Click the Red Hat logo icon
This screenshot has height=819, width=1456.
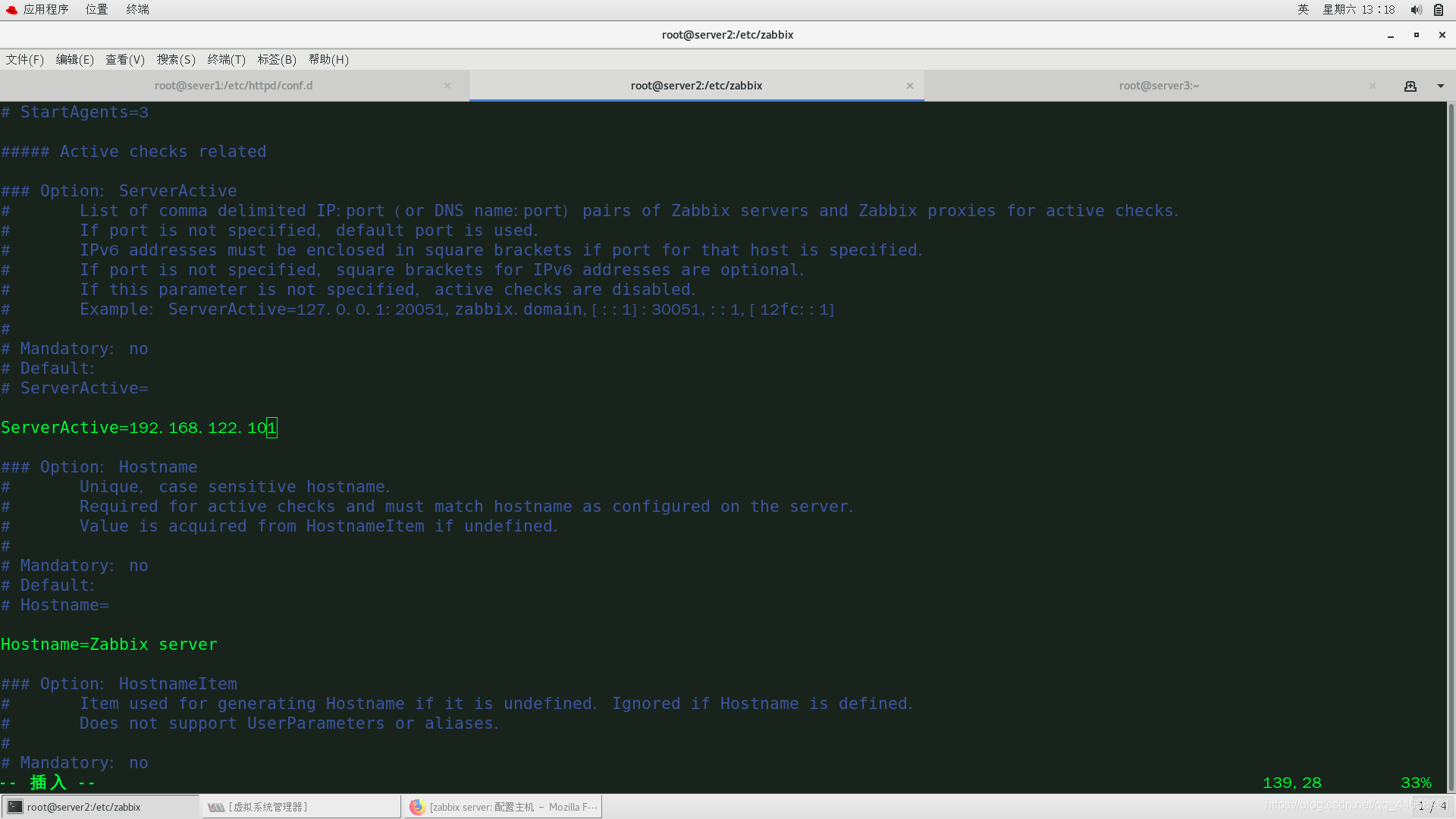coord(11,10)
